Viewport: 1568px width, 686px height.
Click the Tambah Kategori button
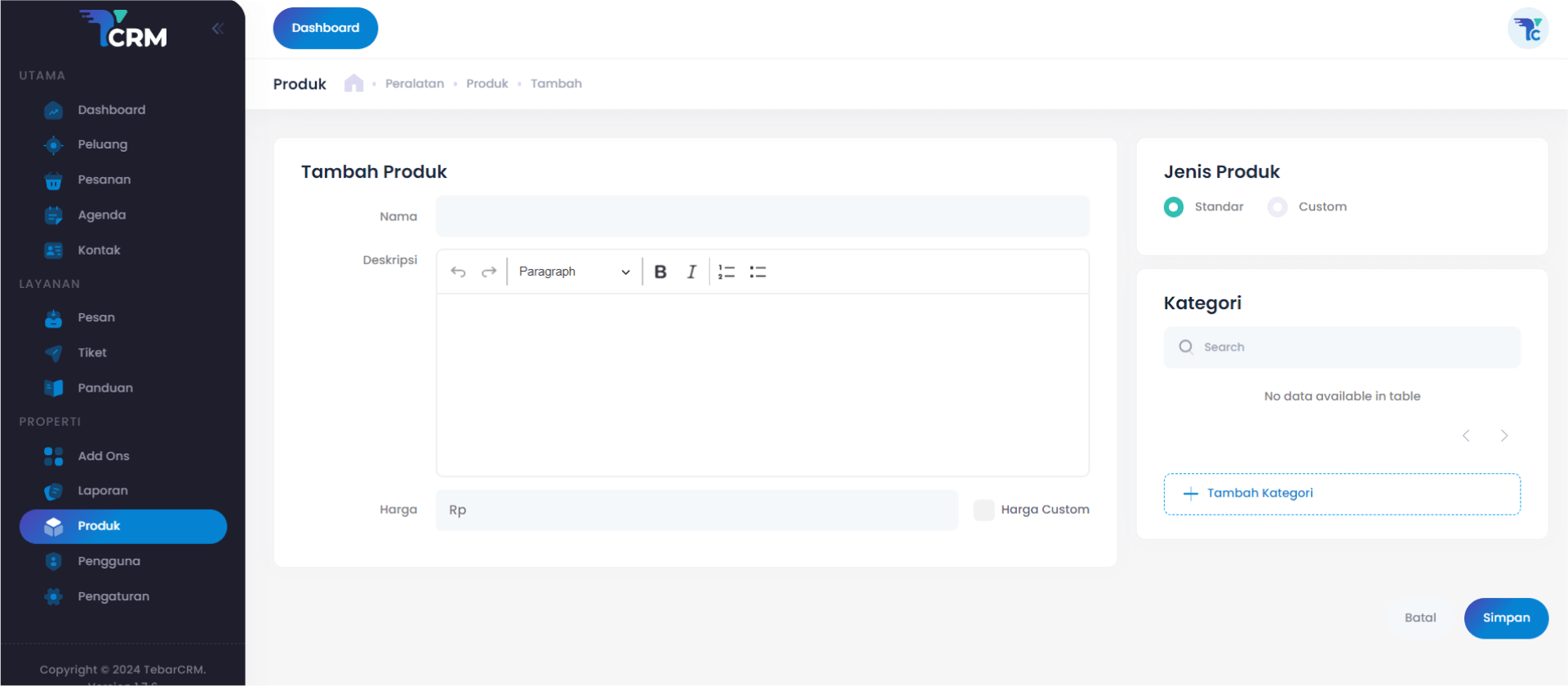1341,493
